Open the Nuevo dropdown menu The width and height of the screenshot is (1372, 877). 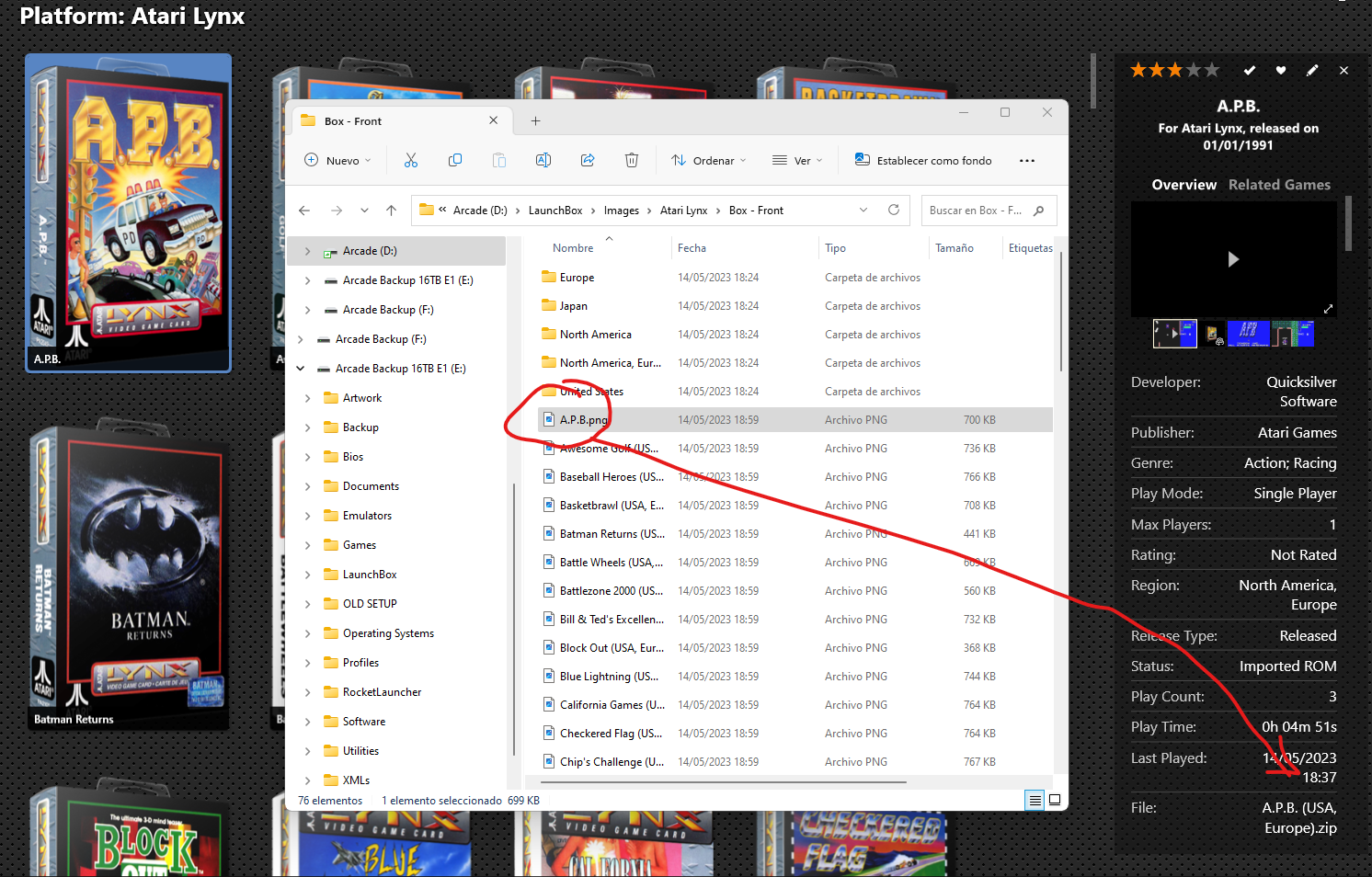(337, 160)
